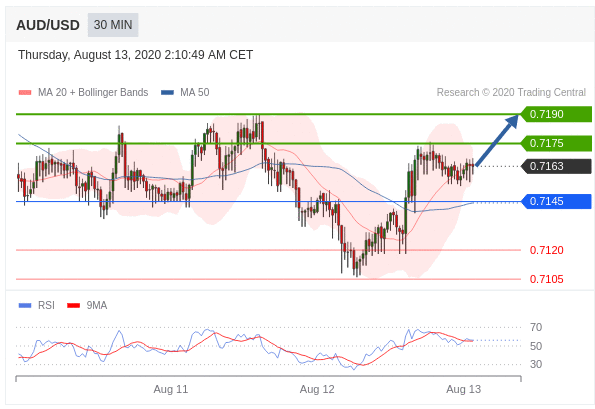Open the Research Trading Central credit link

[x=511, y=93]
